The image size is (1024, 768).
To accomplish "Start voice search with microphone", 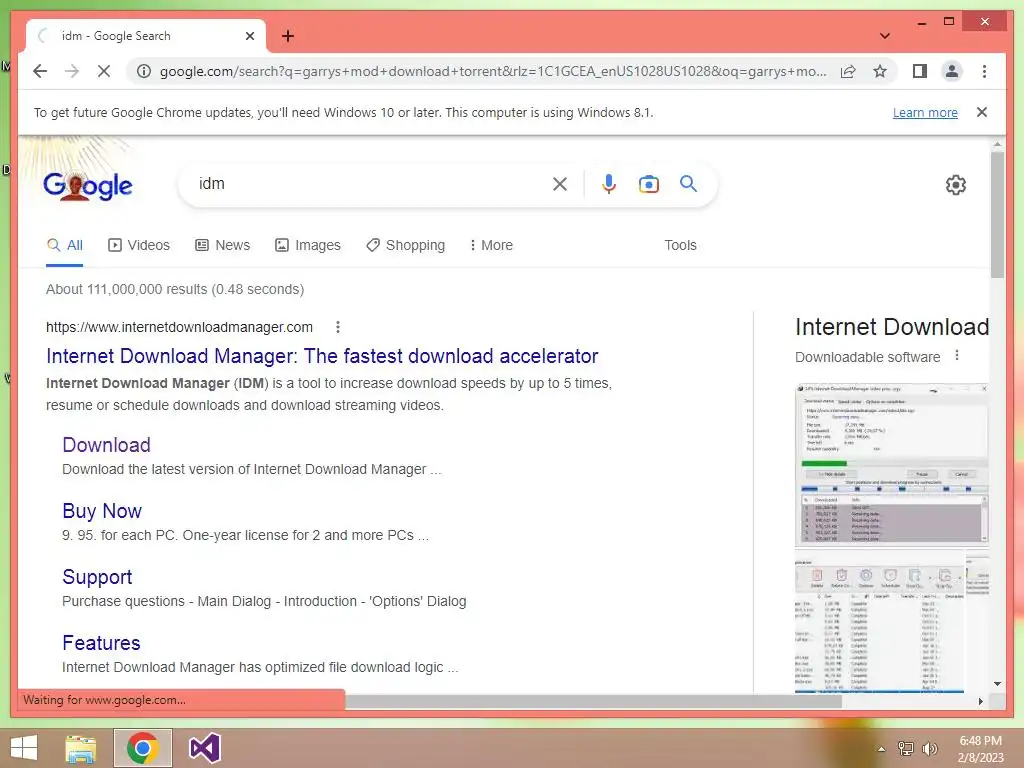I will (609, 184).
